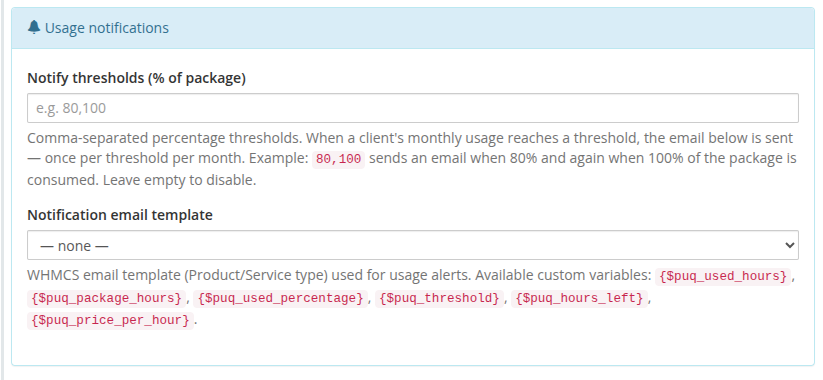
Task: Click the light blue panel header bar
Action: click(413, 28)
